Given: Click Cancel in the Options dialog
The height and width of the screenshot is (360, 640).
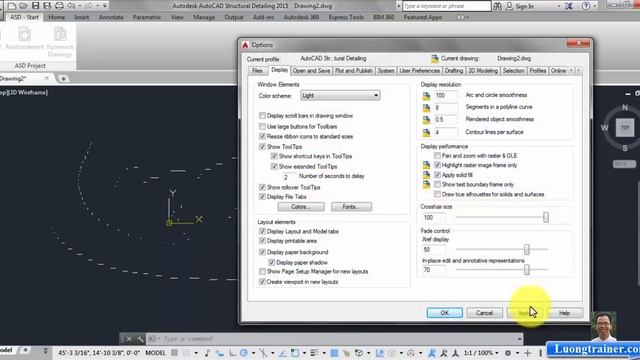Looking at the screenshot, I should click(484, 313).
